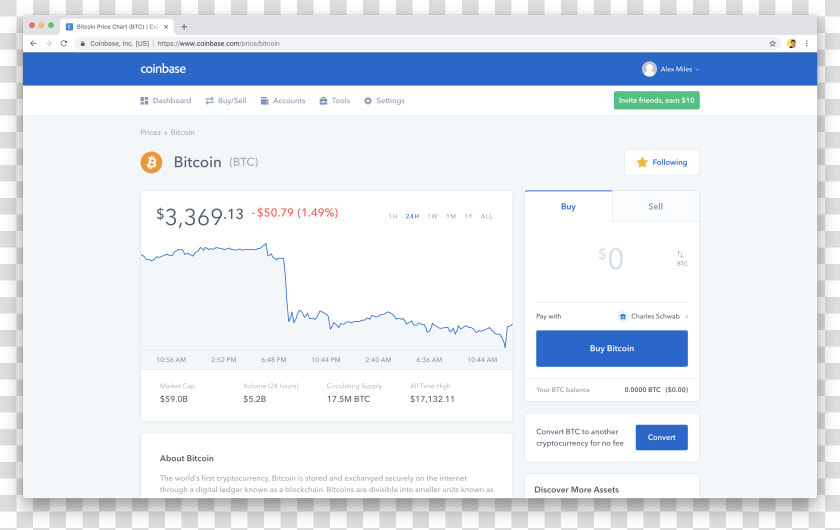The image size is (840, 530).
Task: Select the 1Y chart range
Action: [x=468, y=217]
